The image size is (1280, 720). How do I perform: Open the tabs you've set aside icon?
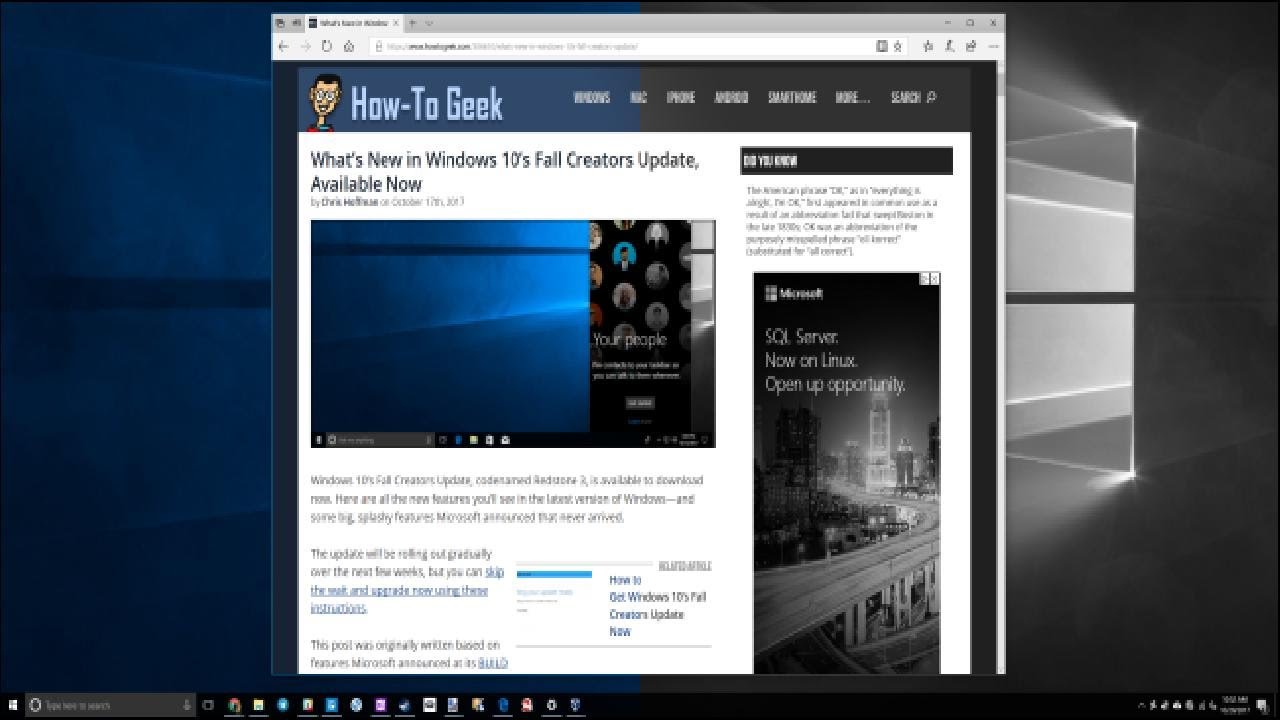280,22
